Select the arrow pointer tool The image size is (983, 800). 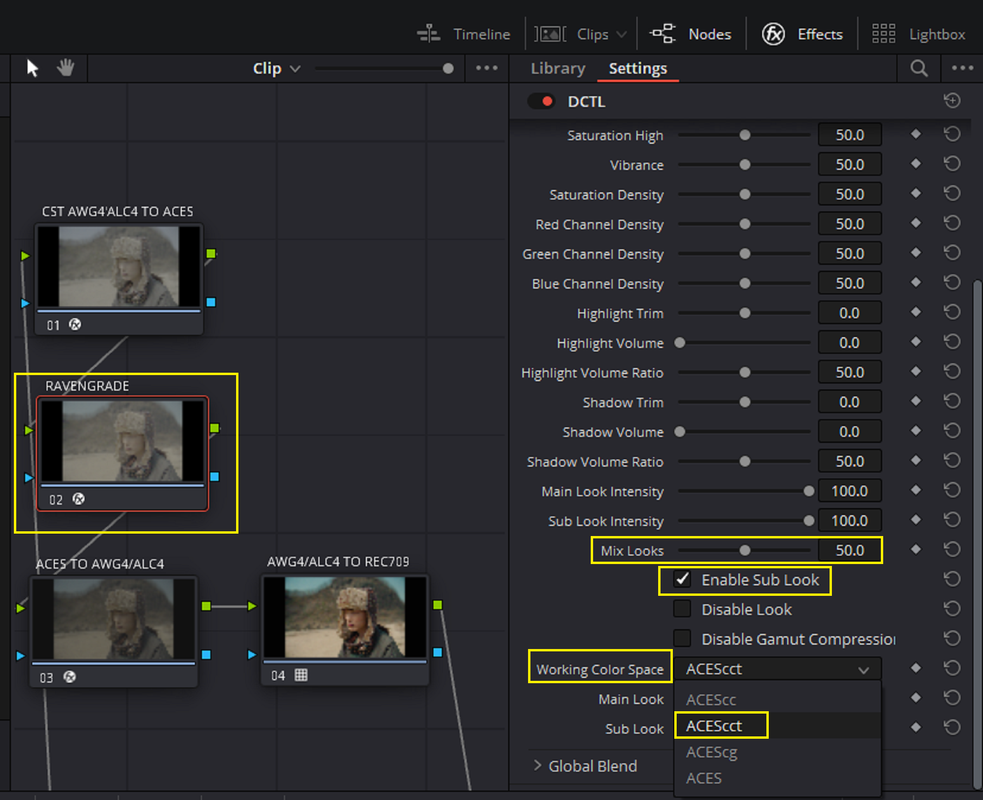point(33,68)
